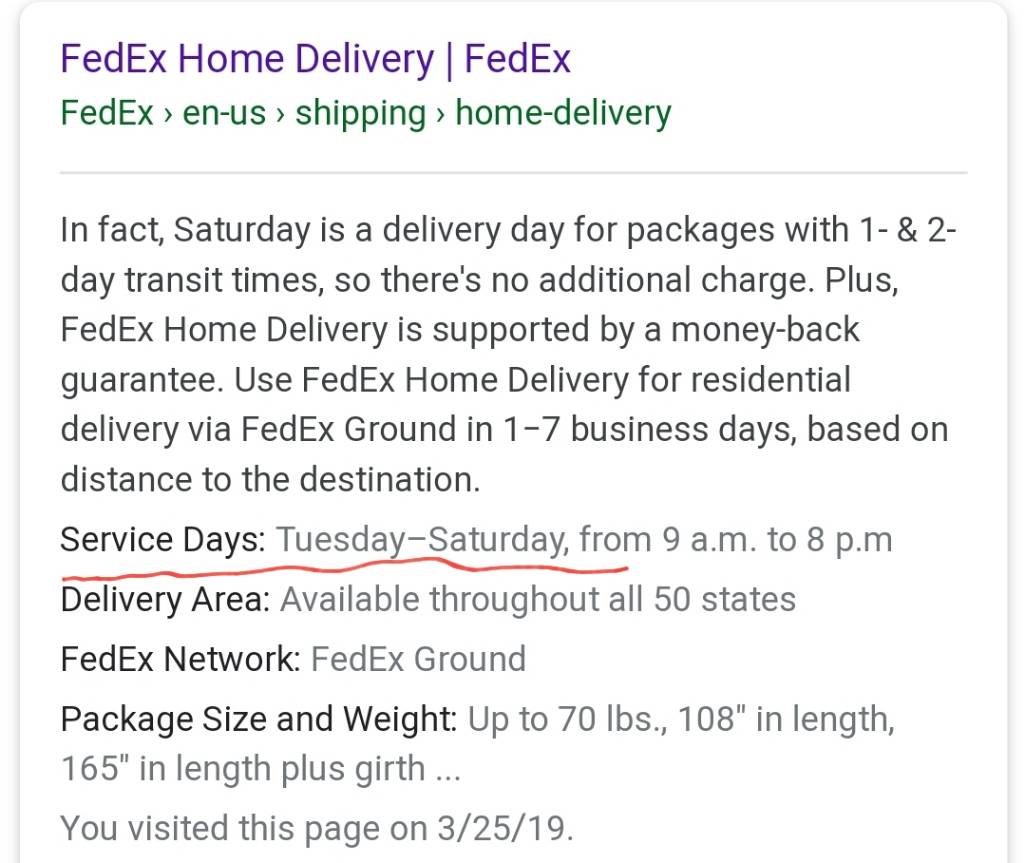Click the FedEx Network label

[x=180, y=659]
